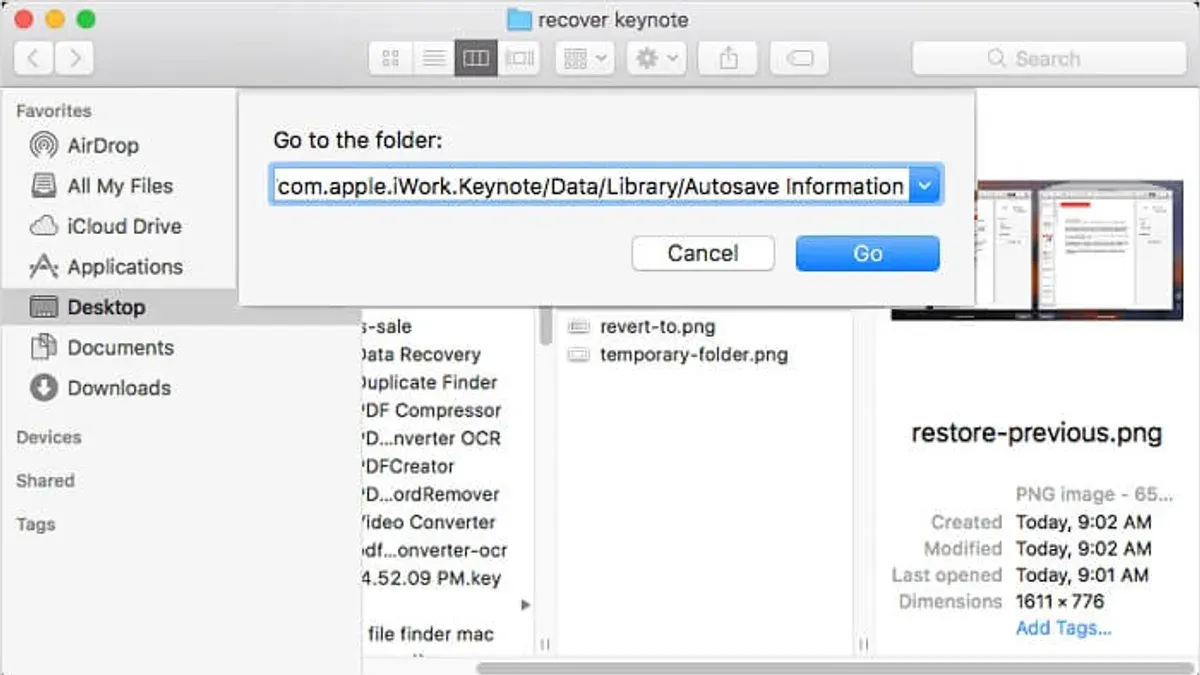Click the Add Tags link
The image size is (1200, 675).
click(x=1063, y=628)
